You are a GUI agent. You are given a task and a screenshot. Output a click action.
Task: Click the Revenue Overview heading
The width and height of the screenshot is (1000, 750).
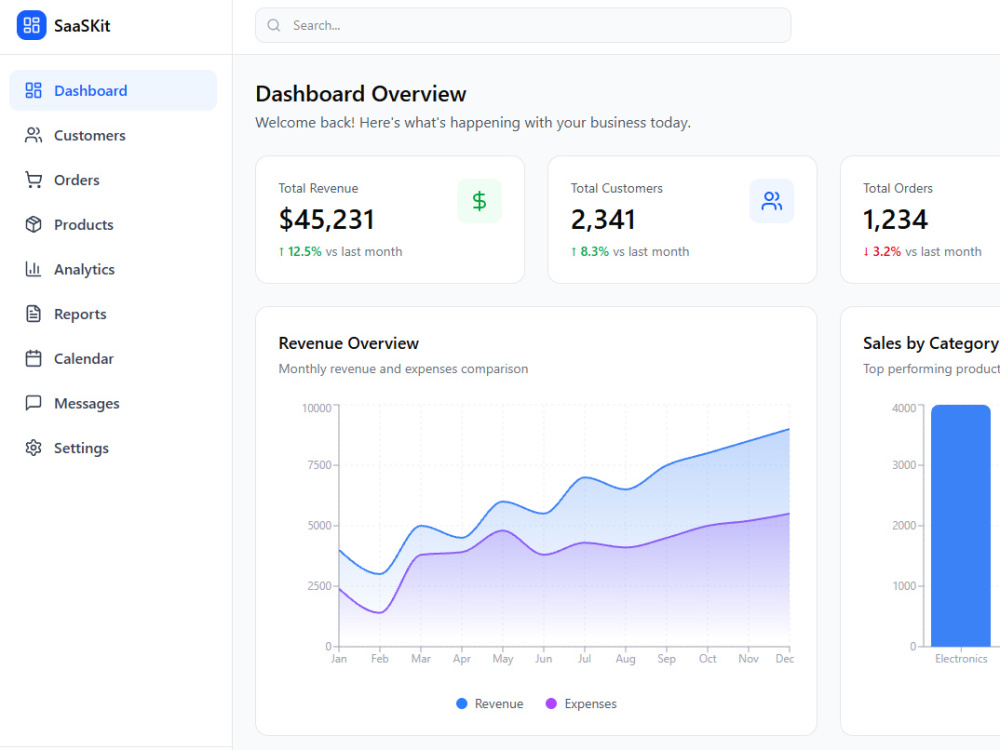(x=349, y=343)
